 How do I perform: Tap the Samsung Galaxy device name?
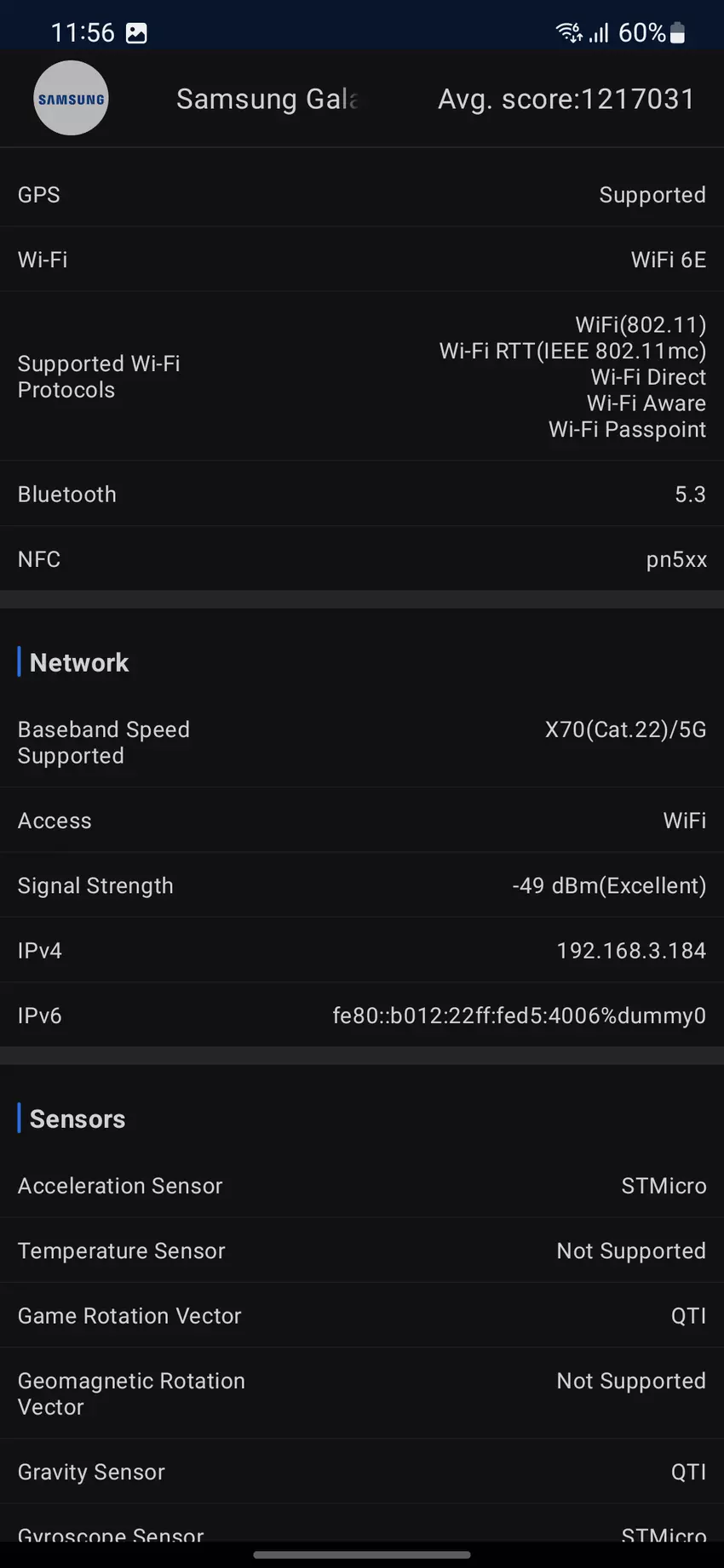267,100
